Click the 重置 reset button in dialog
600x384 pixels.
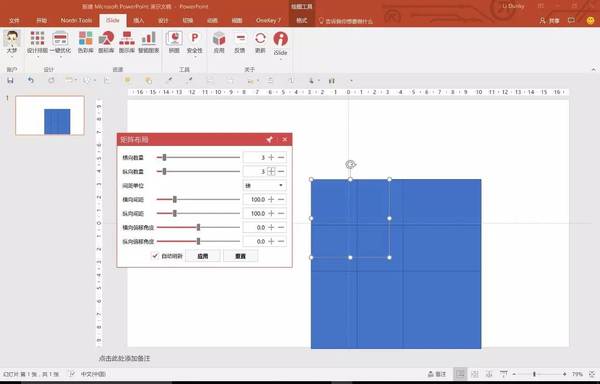[240, 256]
